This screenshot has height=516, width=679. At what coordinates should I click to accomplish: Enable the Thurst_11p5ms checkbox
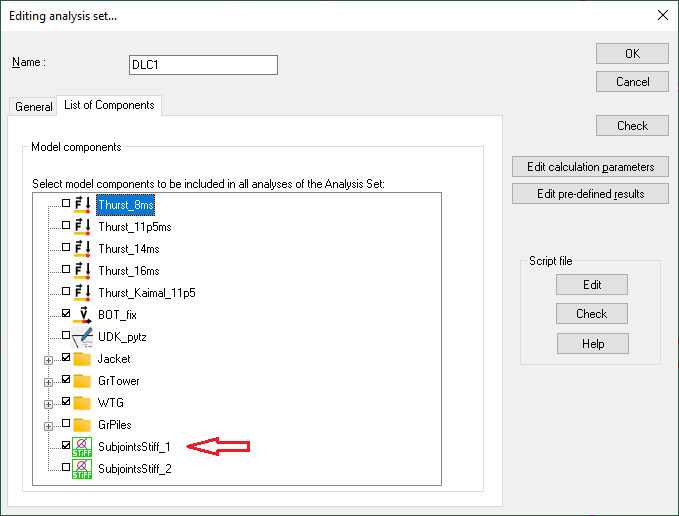click(66, 226)
